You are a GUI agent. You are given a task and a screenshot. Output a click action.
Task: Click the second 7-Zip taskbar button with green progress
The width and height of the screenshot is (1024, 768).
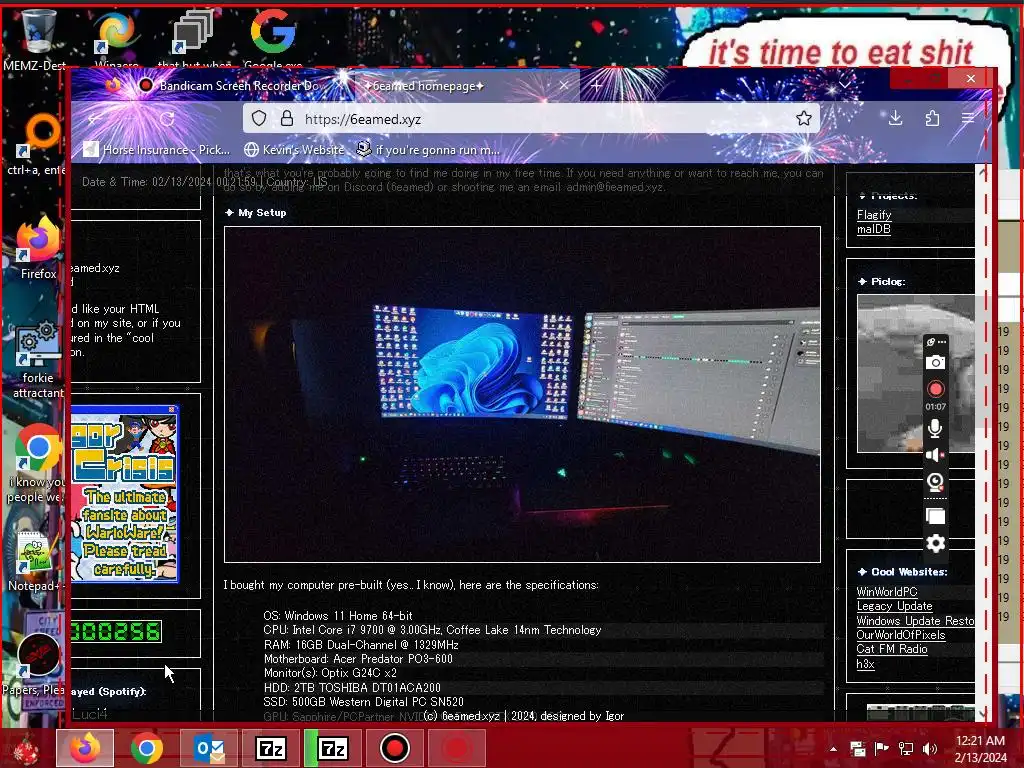[x=332, y=748]
